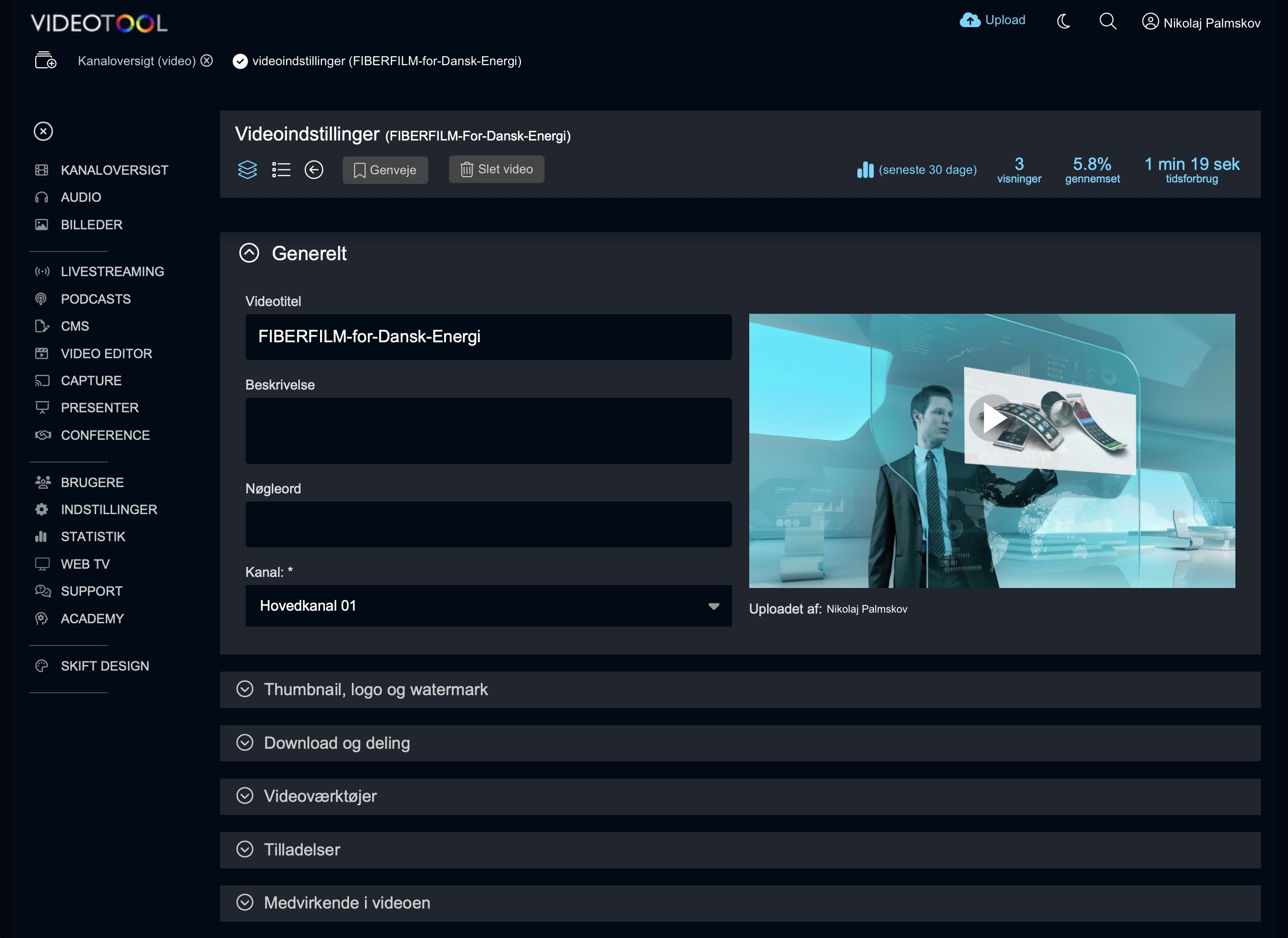The image size is (1288, 938).
Task: Open statistics via the bar chart icon
Action: [865, 169]
